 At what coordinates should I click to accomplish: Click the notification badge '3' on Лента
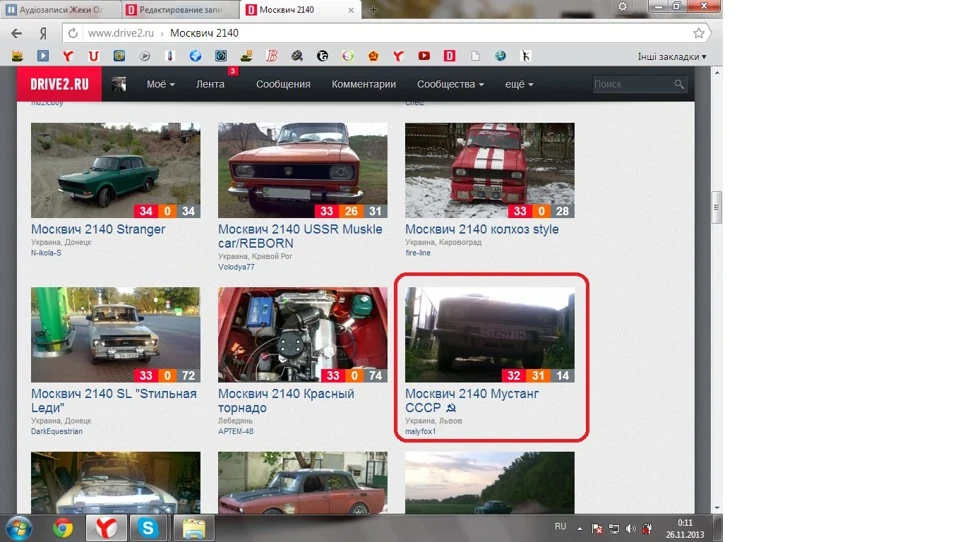coord(233,72)
